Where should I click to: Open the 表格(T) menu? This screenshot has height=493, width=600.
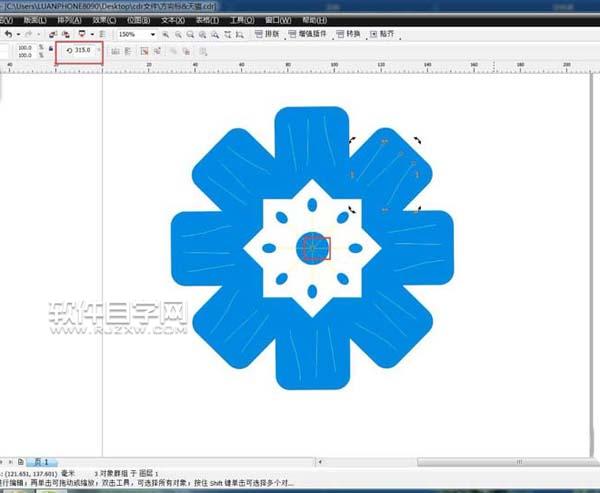pyautogui.click(x=207, y=20)
